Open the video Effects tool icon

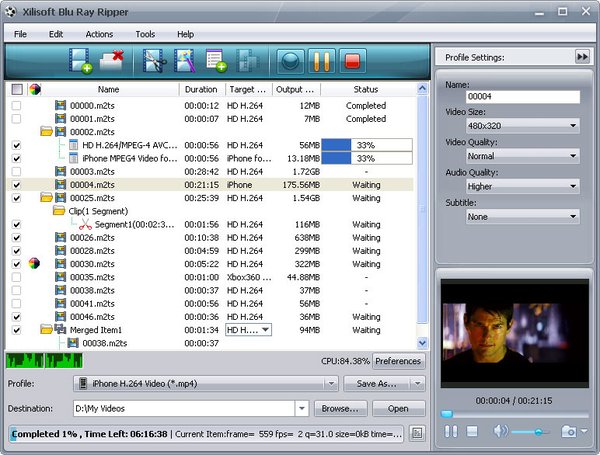click(x=184, y=61)
